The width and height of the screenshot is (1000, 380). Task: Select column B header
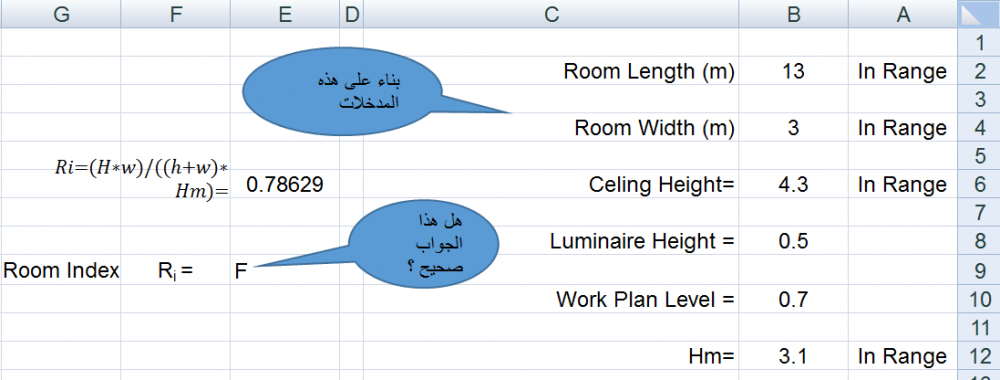pyautogui.click(x=793, y=14)
